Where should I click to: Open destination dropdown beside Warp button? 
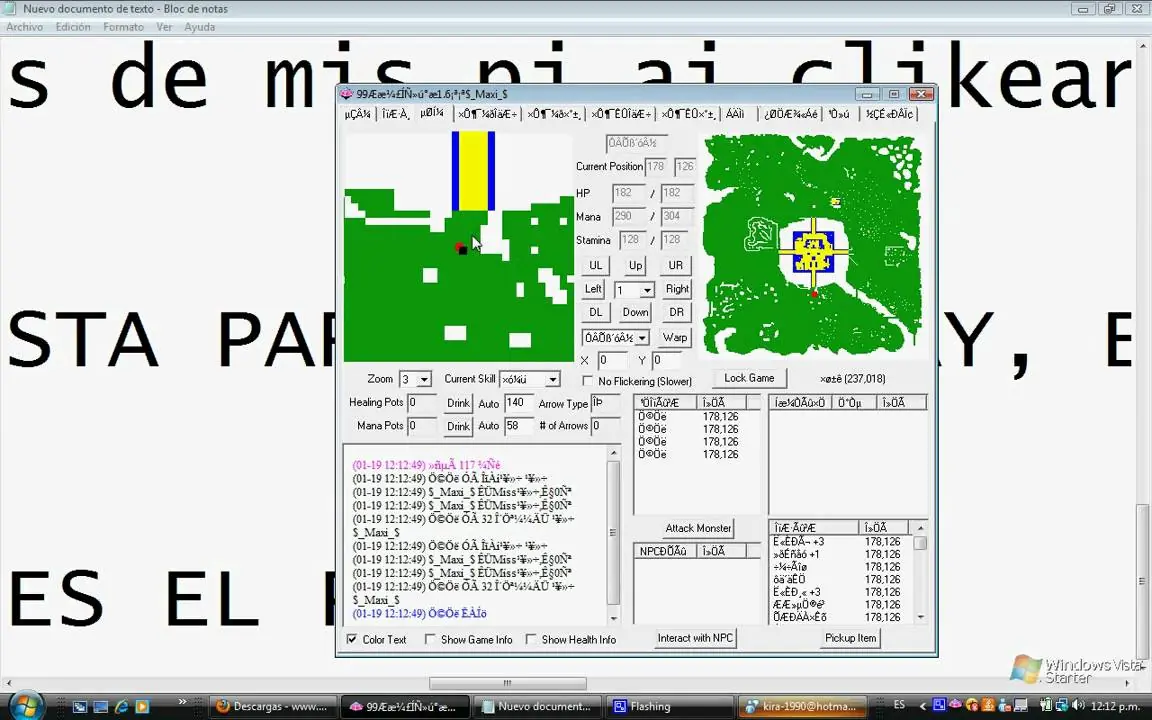click(x=641, y=338)
